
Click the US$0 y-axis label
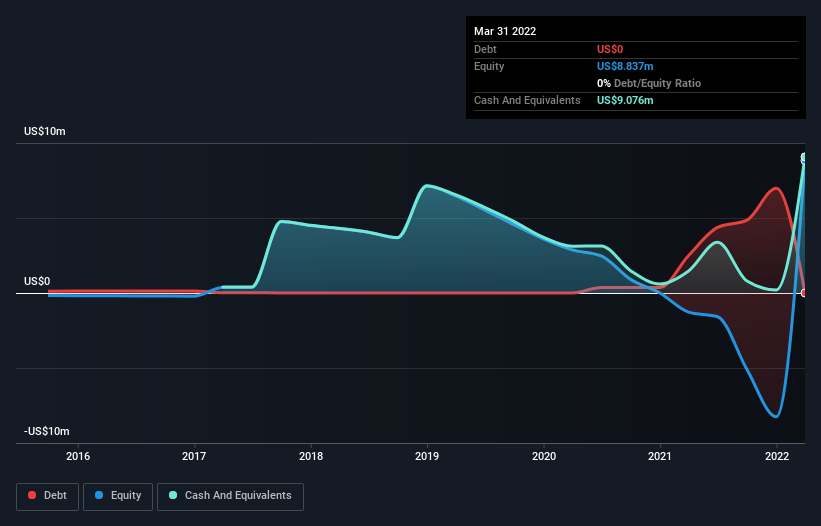pyautogui.click(x=37, y=282)
